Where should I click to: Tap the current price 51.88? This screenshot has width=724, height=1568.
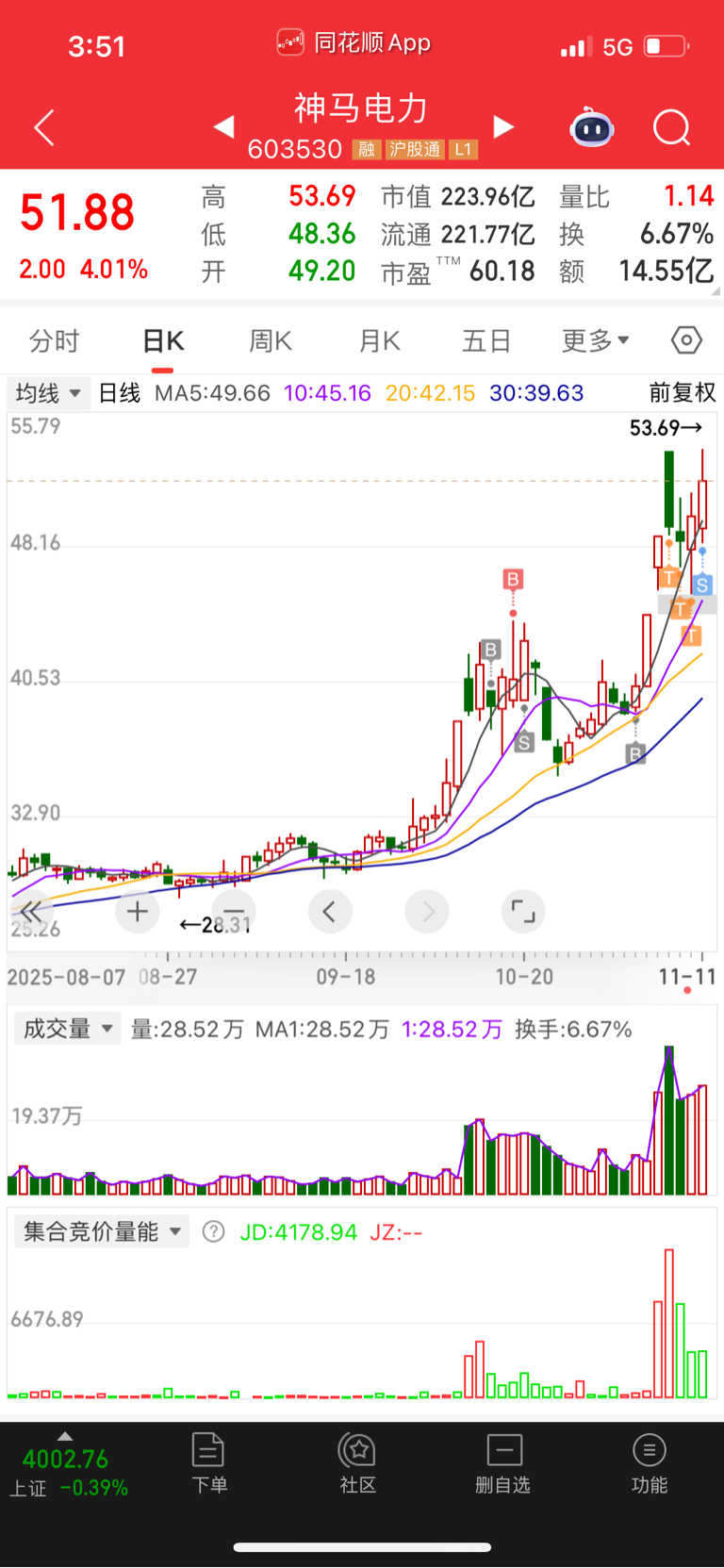[77, 213]
